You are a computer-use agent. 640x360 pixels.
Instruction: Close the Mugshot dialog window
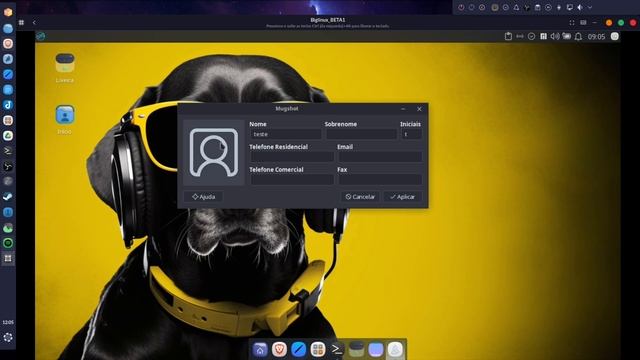(419, 109)
